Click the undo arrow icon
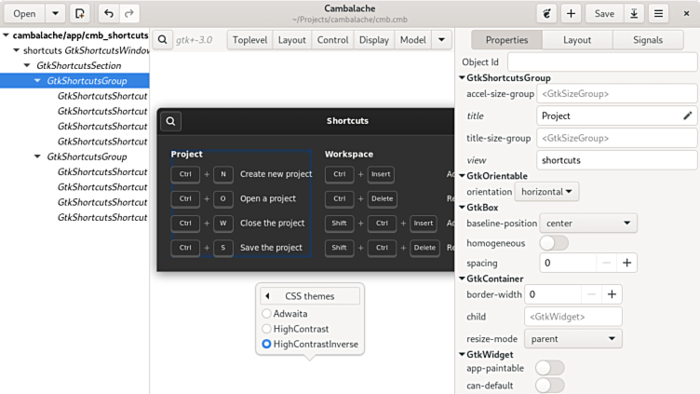 pyautogui.click(x=108, y=13)
